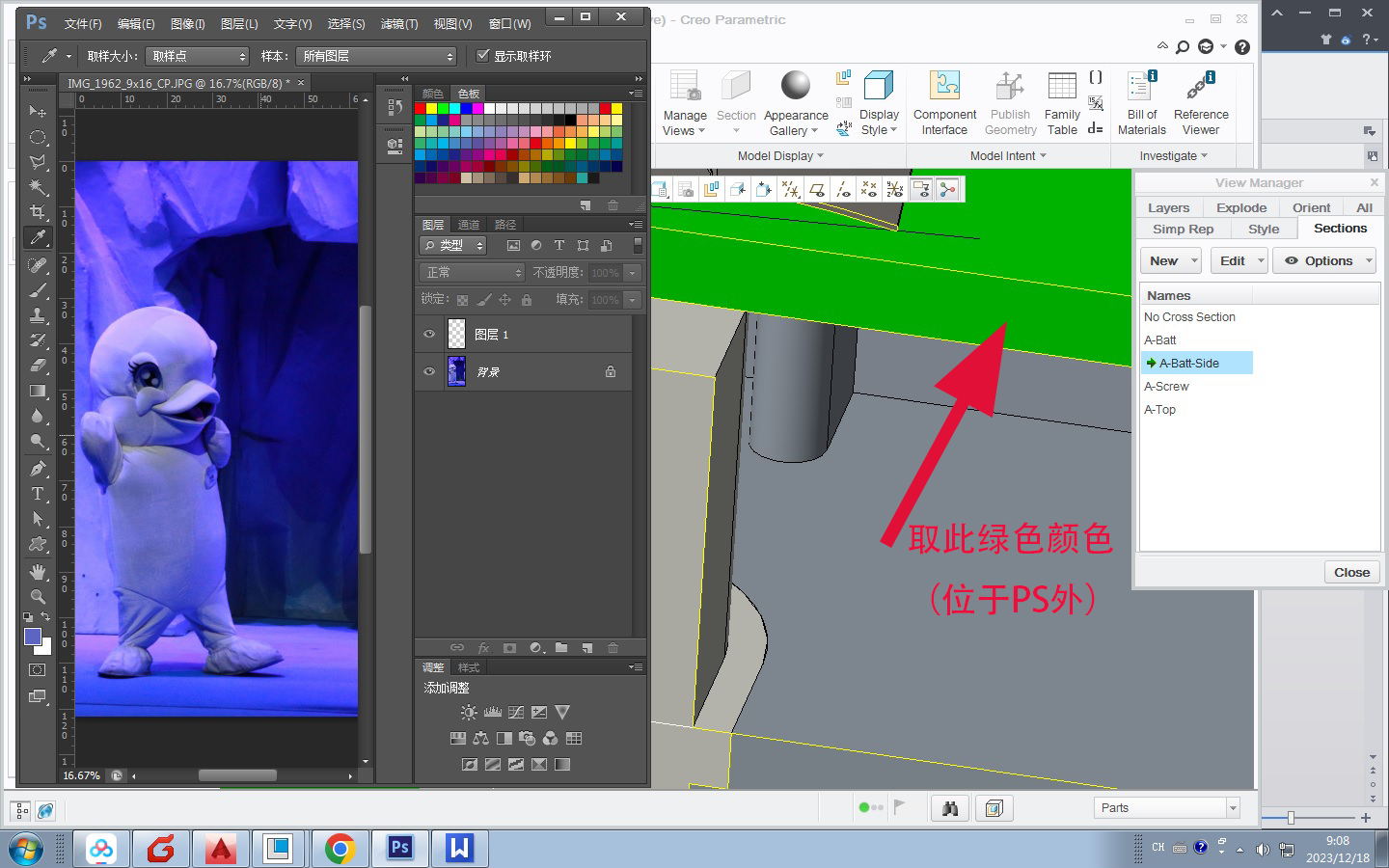The width and height of the screenshot is (1389, 868).
Task: Toggle lock all padlock icon
Action: pyautogui.click(x=527, y=300)
